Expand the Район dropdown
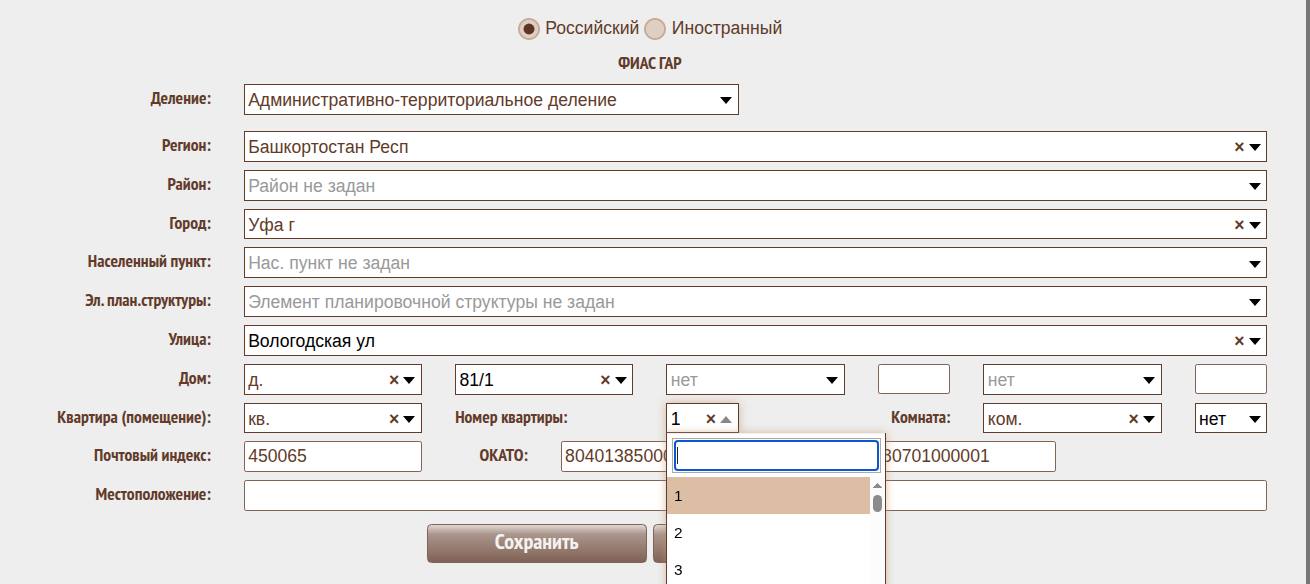1310x584 pixels. (x=1255, y=186)
